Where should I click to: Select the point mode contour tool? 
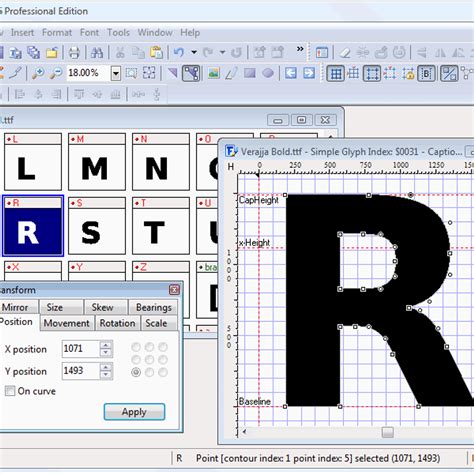pos(191,73)
